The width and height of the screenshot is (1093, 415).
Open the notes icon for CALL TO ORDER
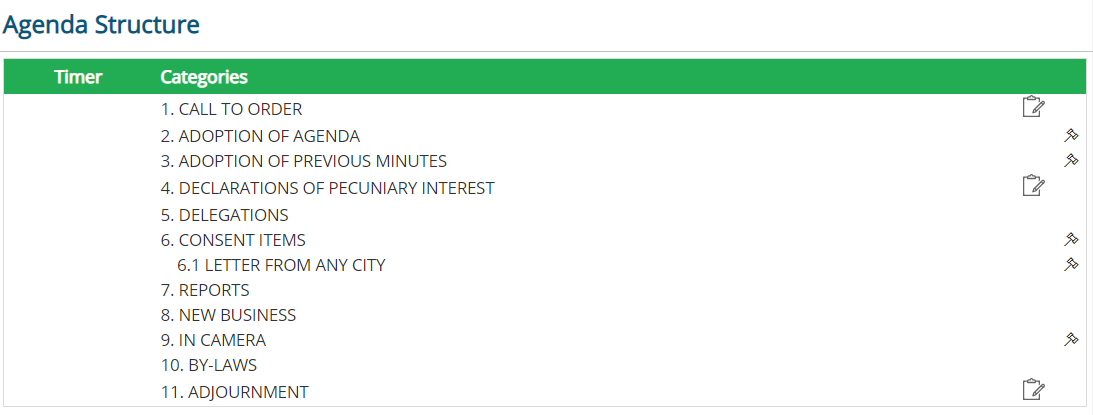1033,107
